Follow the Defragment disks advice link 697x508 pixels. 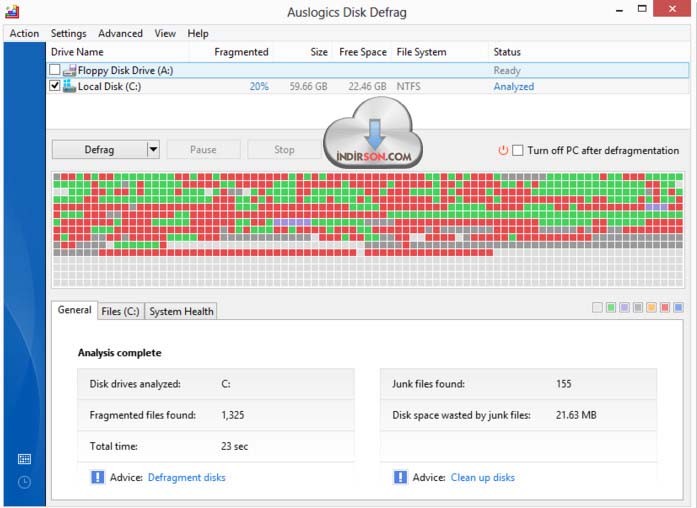(187, 477)
